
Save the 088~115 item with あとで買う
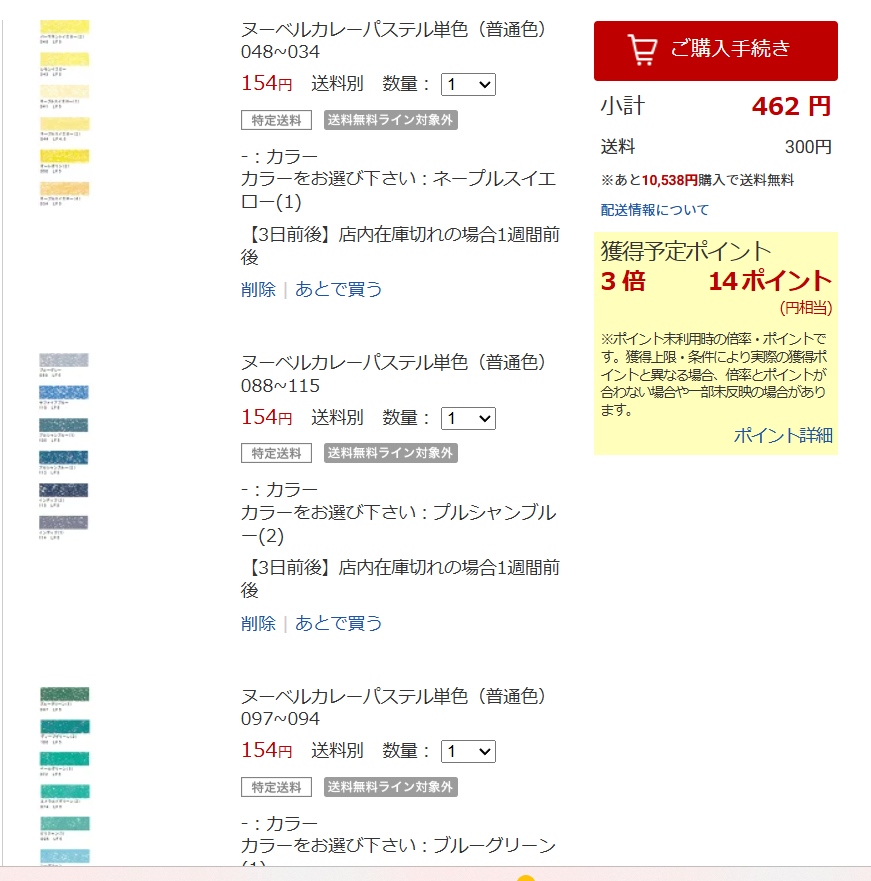338,623
